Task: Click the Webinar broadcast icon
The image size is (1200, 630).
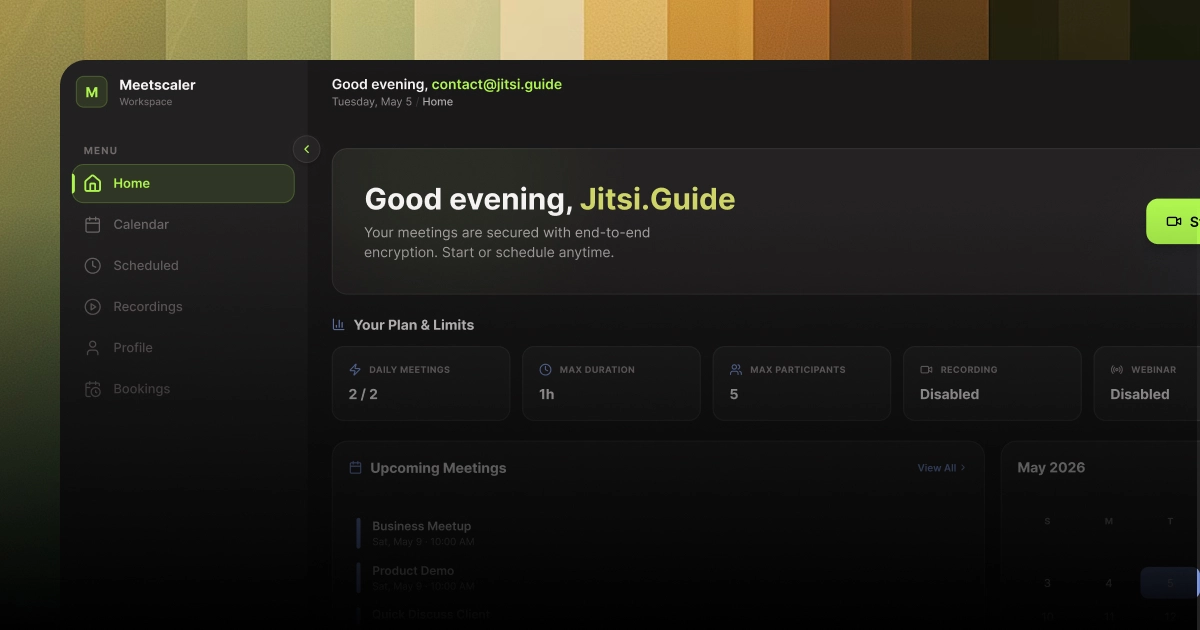Action: tap(1117, 370)
